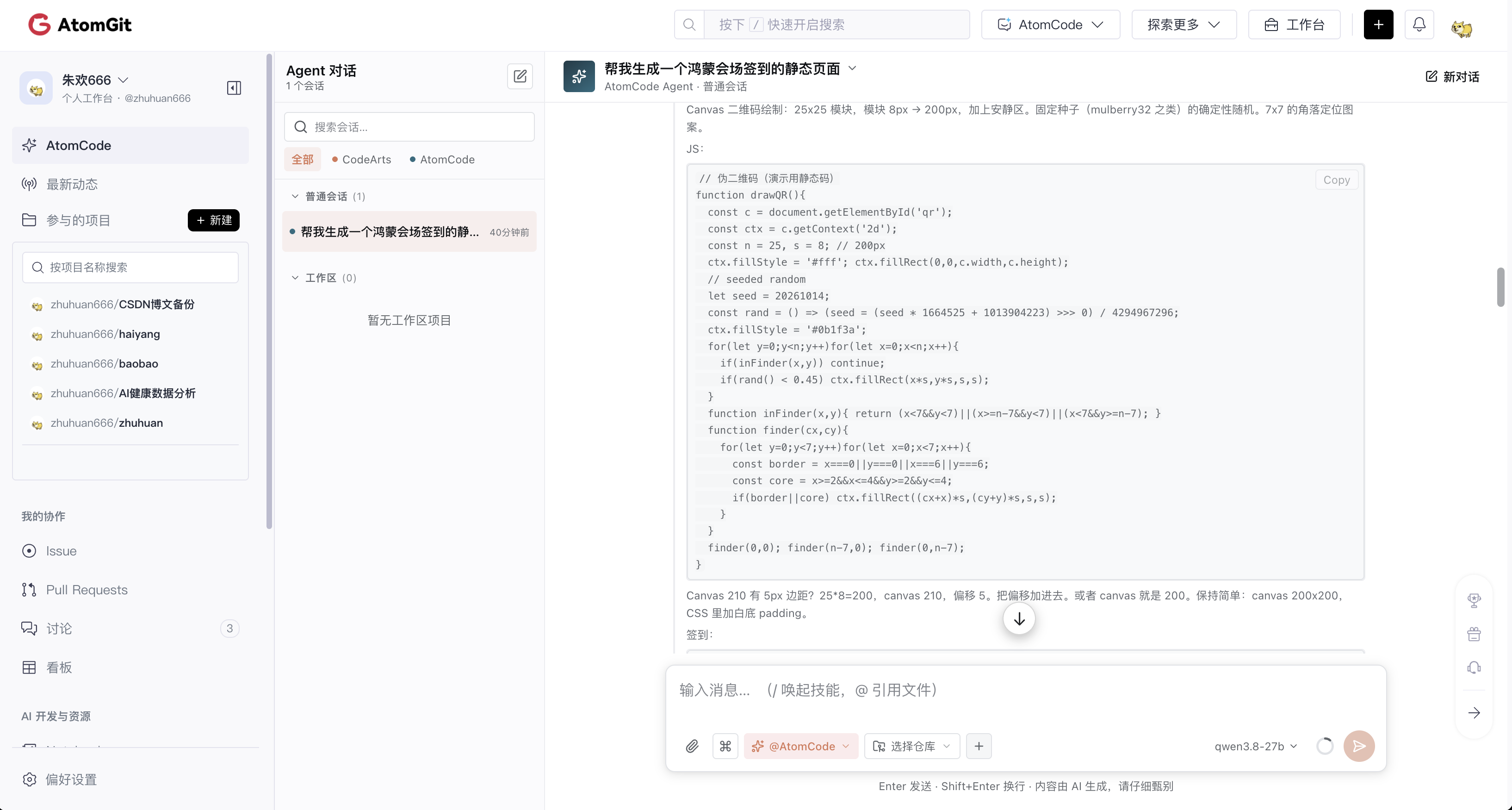Click the black plus create button
The image size is (1512, 810).
pyautogui.click(x=1379, y=25)
